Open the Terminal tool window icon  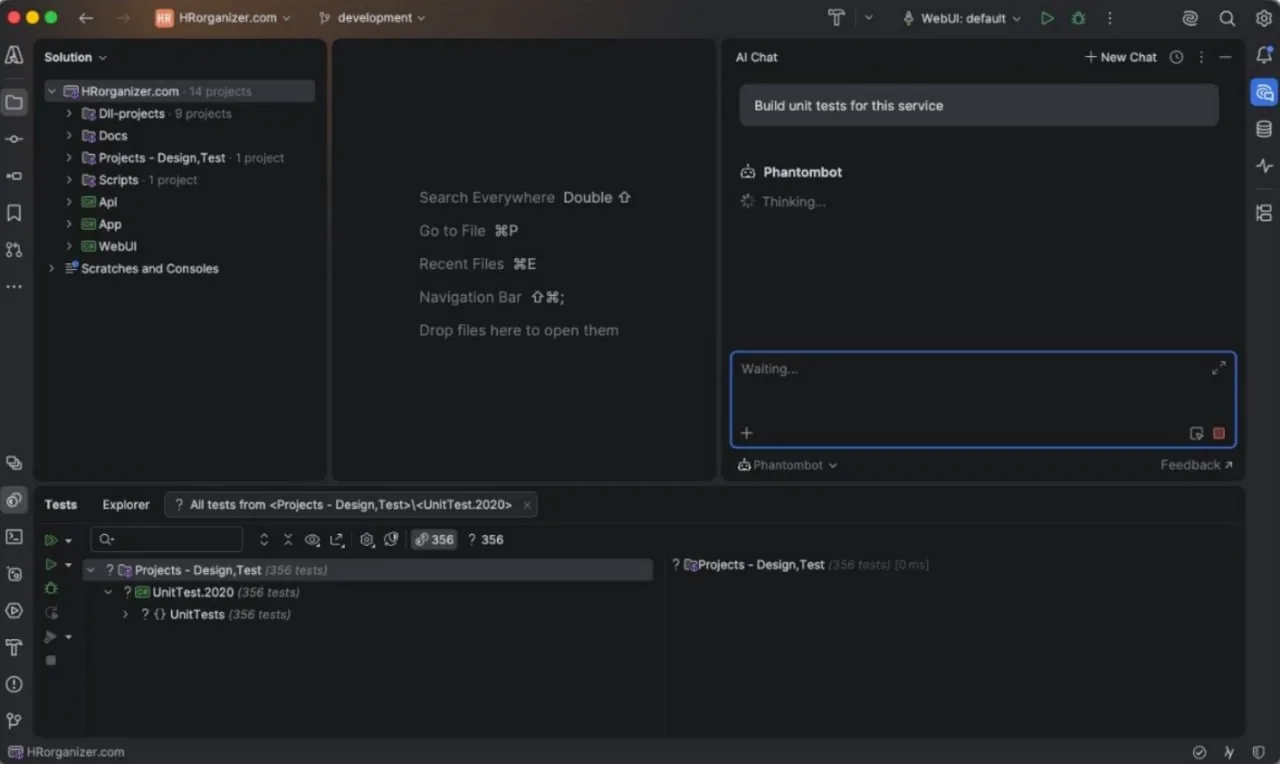14,537
